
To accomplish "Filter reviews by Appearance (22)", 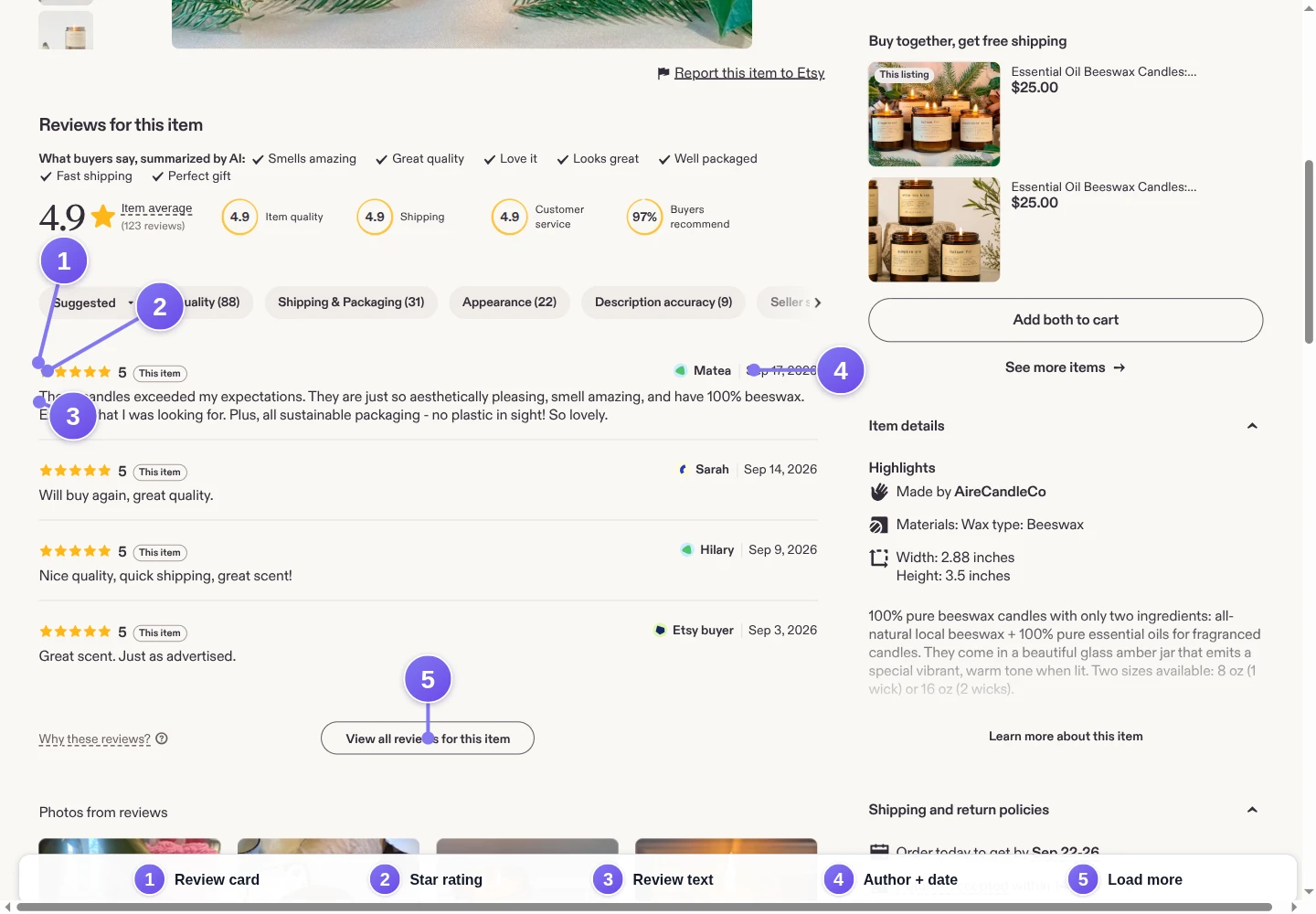I will coord(509,303).
